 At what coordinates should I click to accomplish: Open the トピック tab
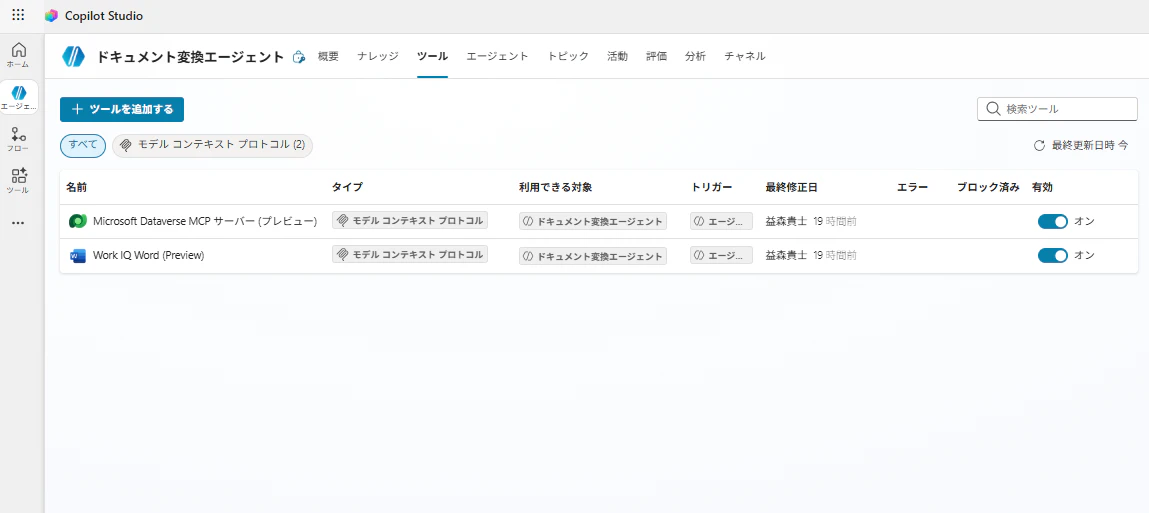click(568, 56)
